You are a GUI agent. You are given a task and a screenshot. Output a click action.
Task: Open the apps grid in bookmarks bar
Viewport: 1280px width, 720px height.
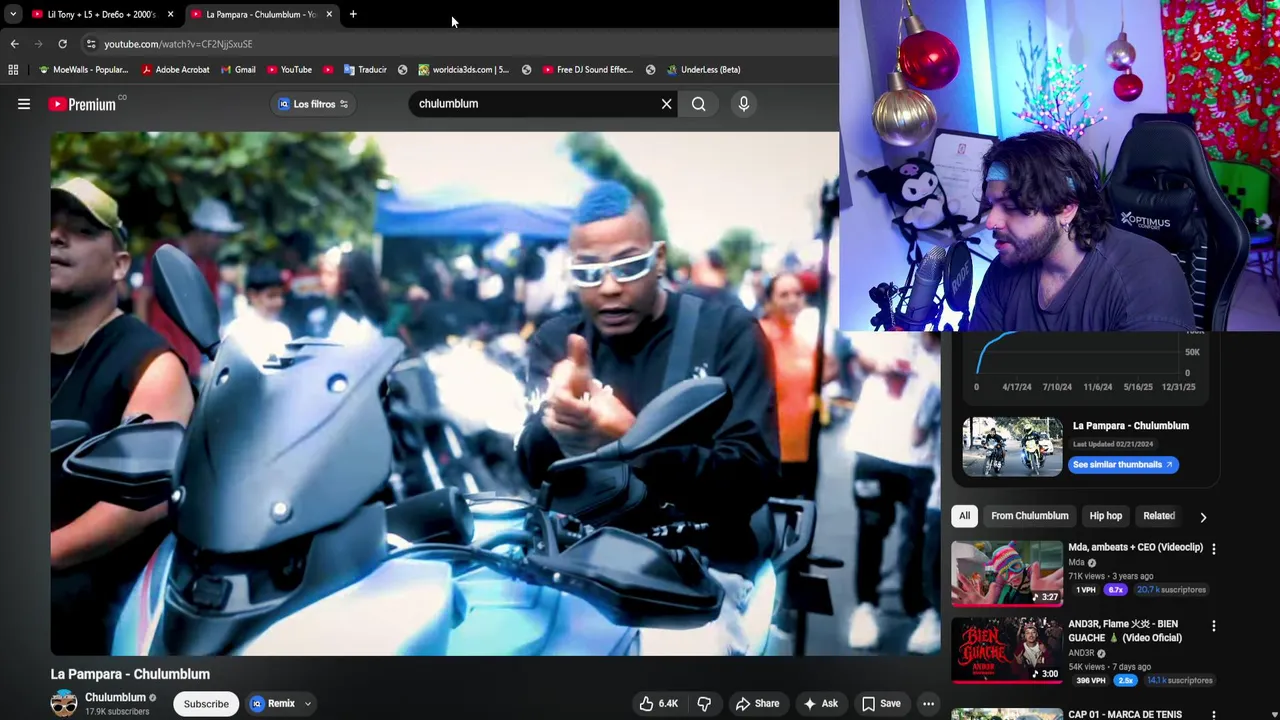13,70
